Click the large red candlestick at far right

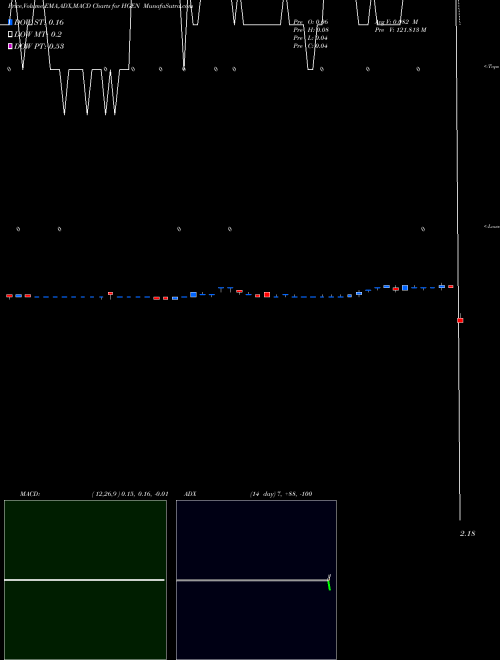460,320
